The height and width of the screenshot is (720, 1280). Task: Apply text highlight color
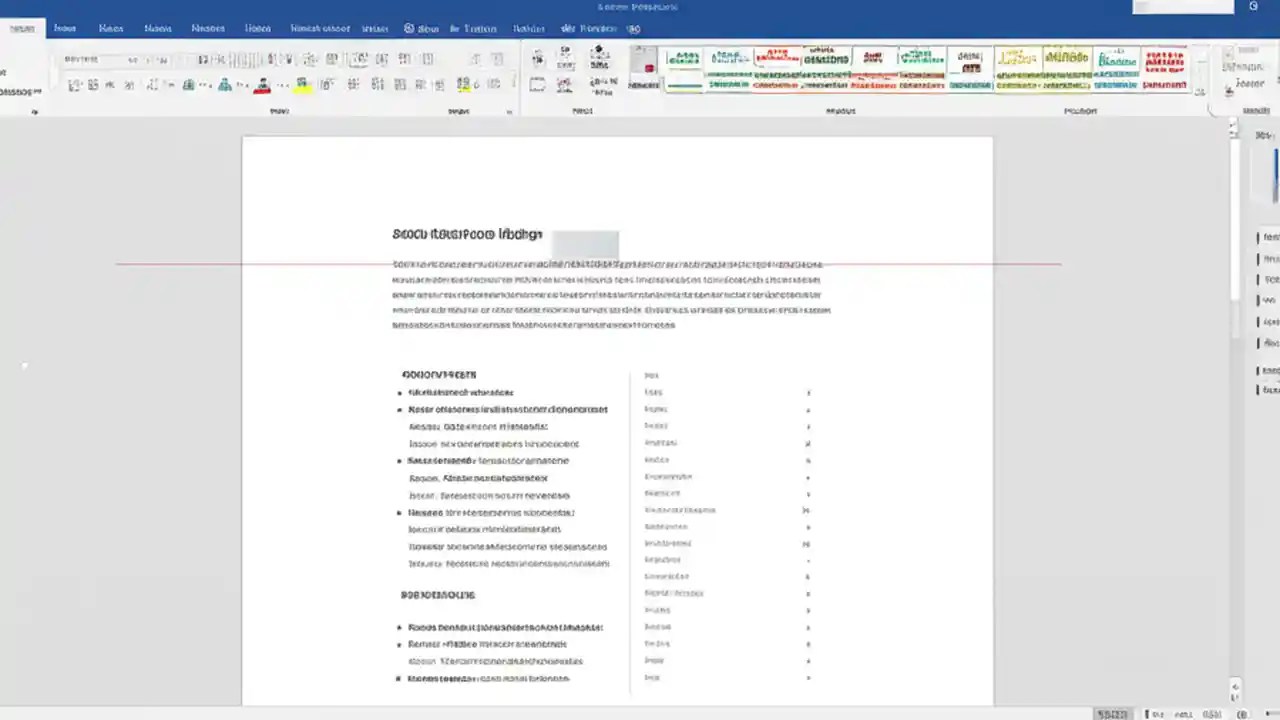302,84
